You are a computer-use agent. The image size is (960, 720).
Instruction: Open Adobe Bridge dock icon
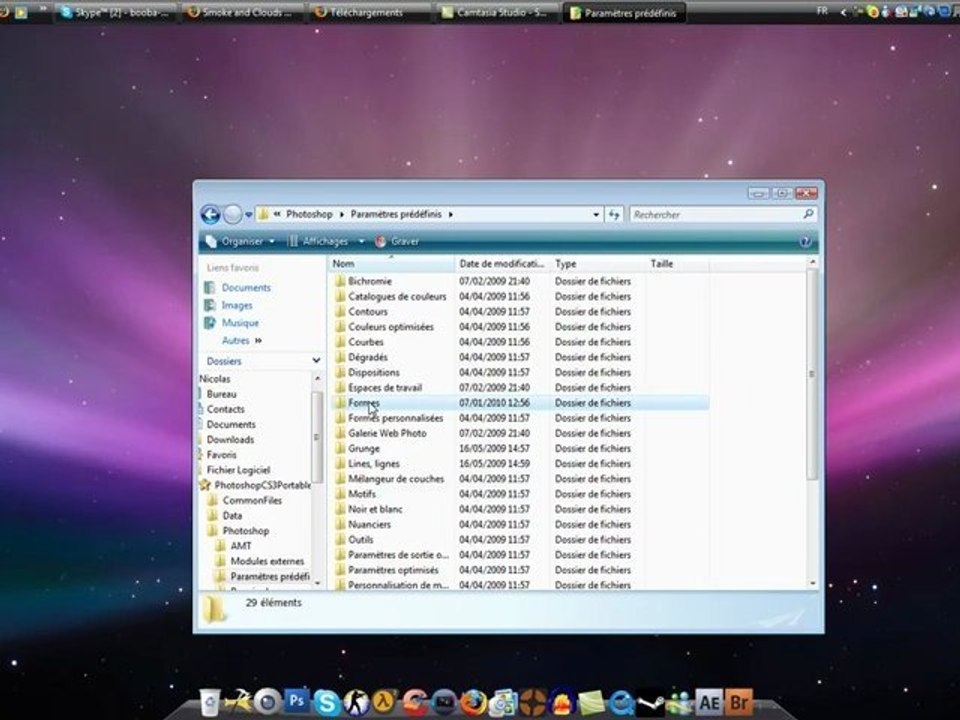[x=739, y=702]
